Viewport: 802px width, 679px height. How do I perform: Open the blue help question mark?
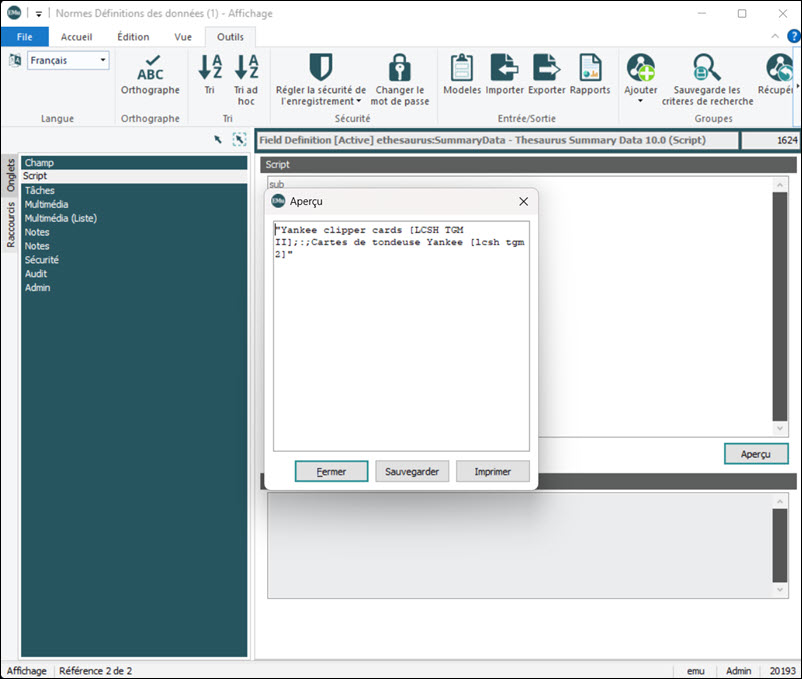pyautogui.click(x=794, y=36)
